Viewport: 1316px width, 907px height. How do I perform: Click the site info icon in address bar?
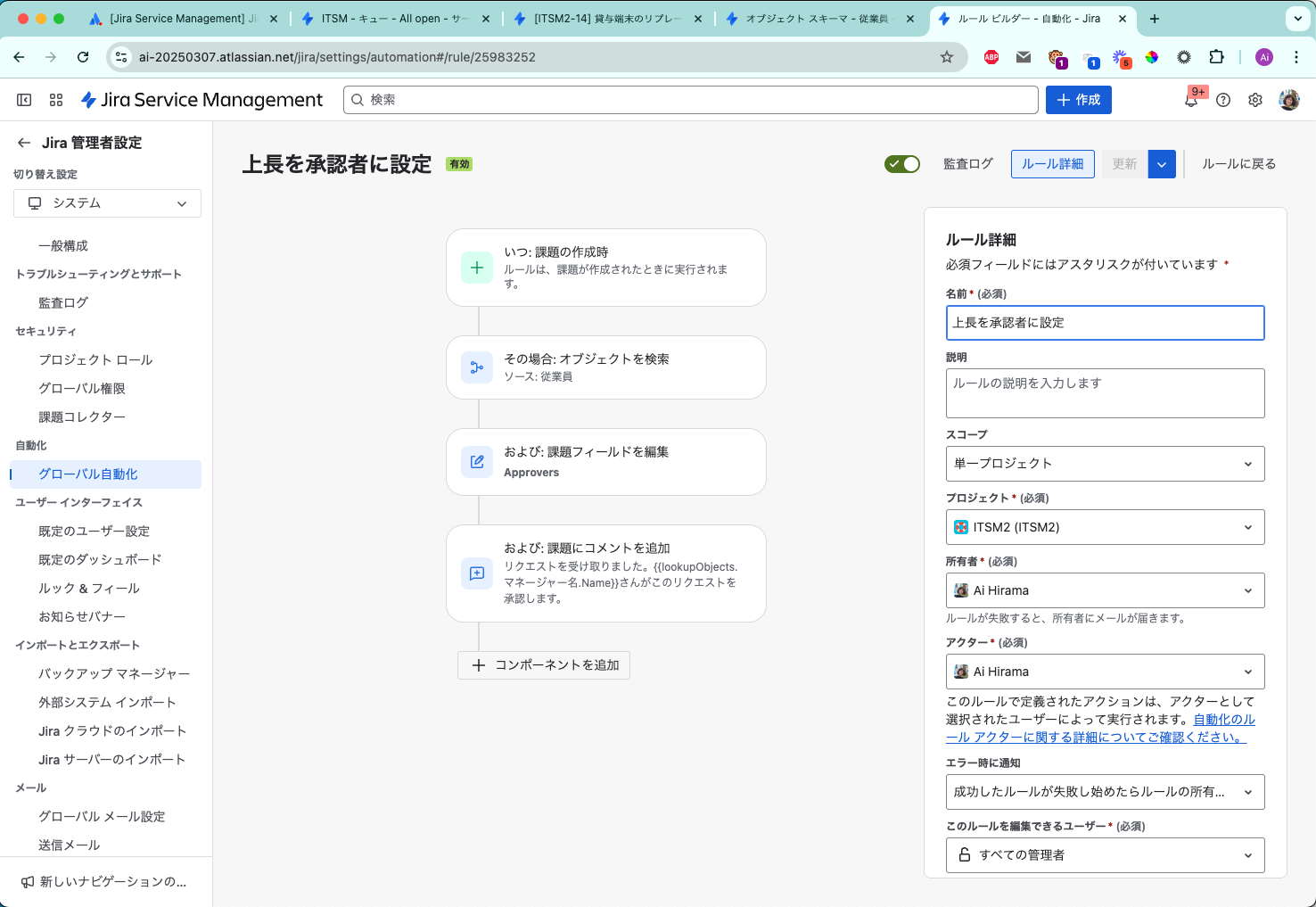pyautogui.click(x=122, y=57)
